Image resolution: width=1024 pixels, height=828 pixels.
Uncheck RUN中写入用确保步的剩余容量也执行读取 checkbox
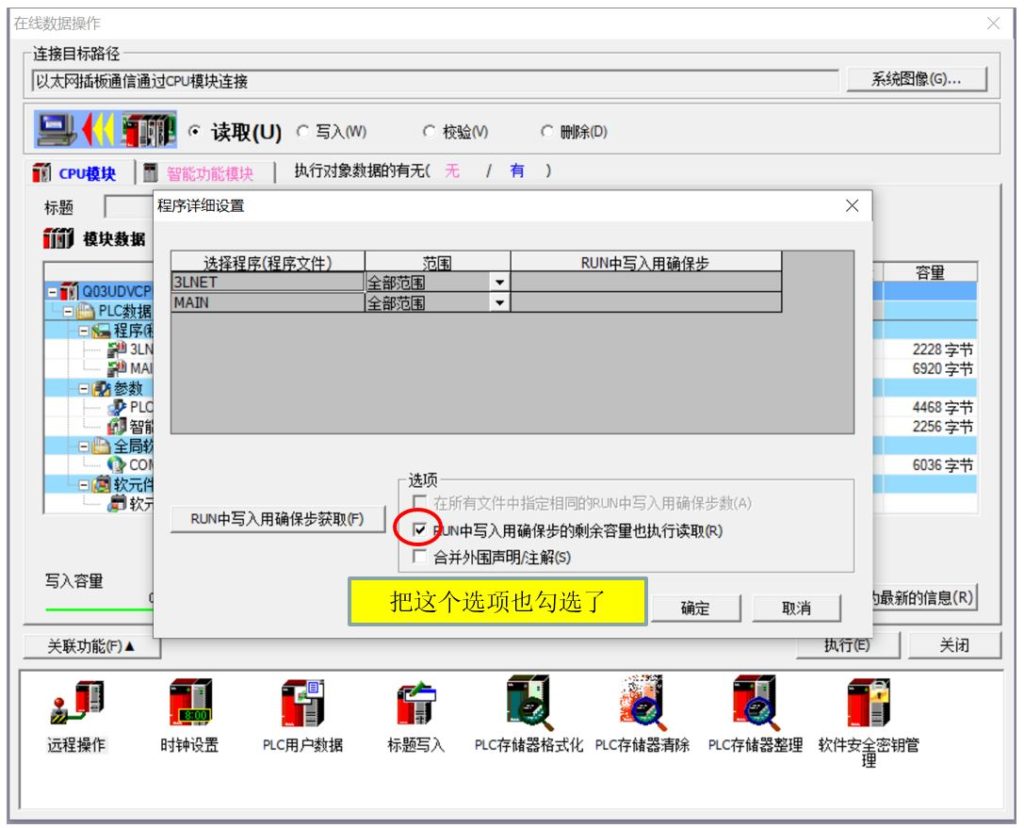pyautogui.click(x=419, y=530)
